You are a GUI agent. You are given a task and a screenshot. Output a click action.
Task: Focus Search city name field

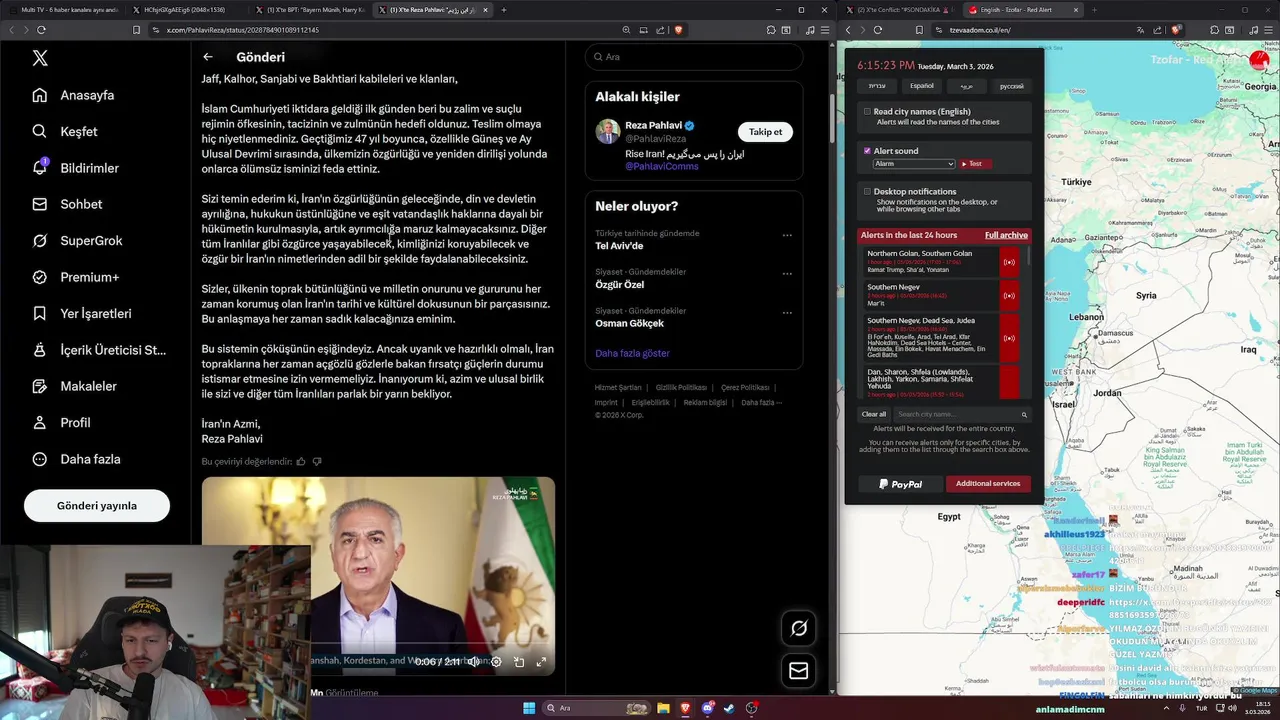(962, 414)
